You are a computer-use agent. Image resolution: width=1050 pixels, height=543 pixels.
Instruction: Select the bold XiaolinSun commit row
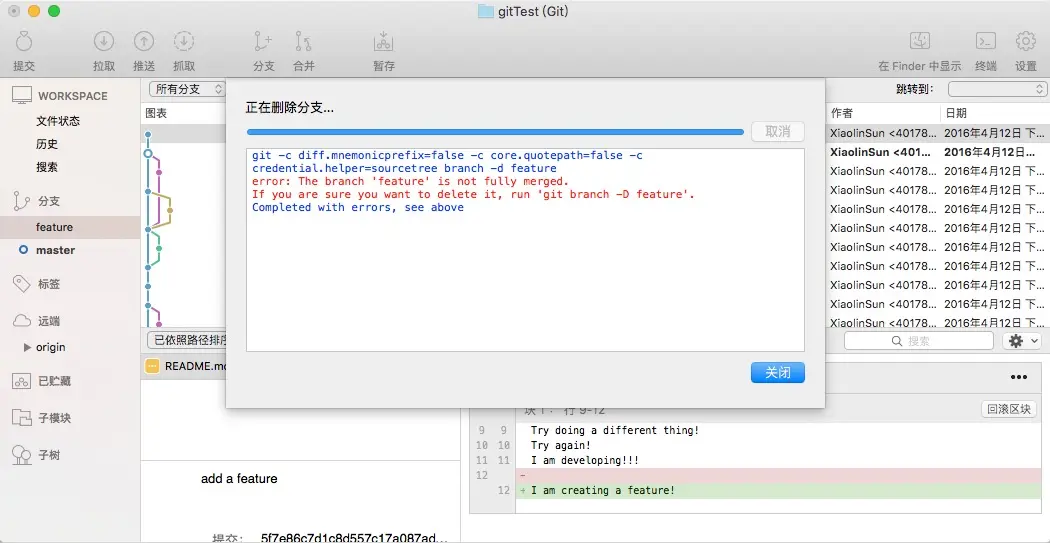coord(938,152)
